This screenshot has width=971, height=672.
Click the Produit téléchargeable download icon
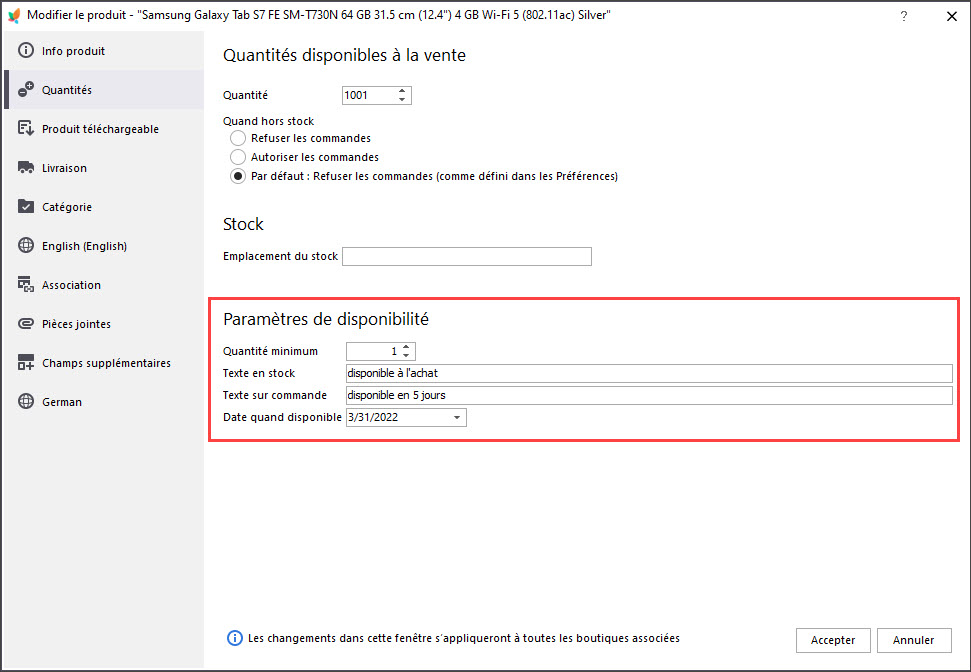25,129
